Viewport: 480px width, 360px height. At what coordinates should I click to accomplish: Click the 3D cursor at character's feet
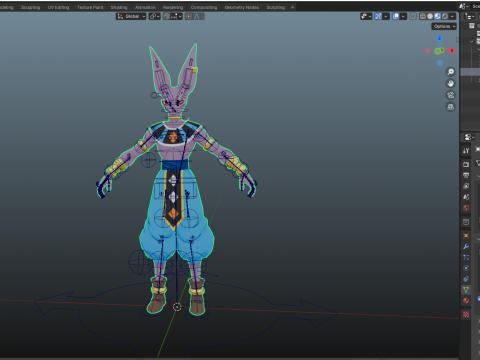pos(177,307)
